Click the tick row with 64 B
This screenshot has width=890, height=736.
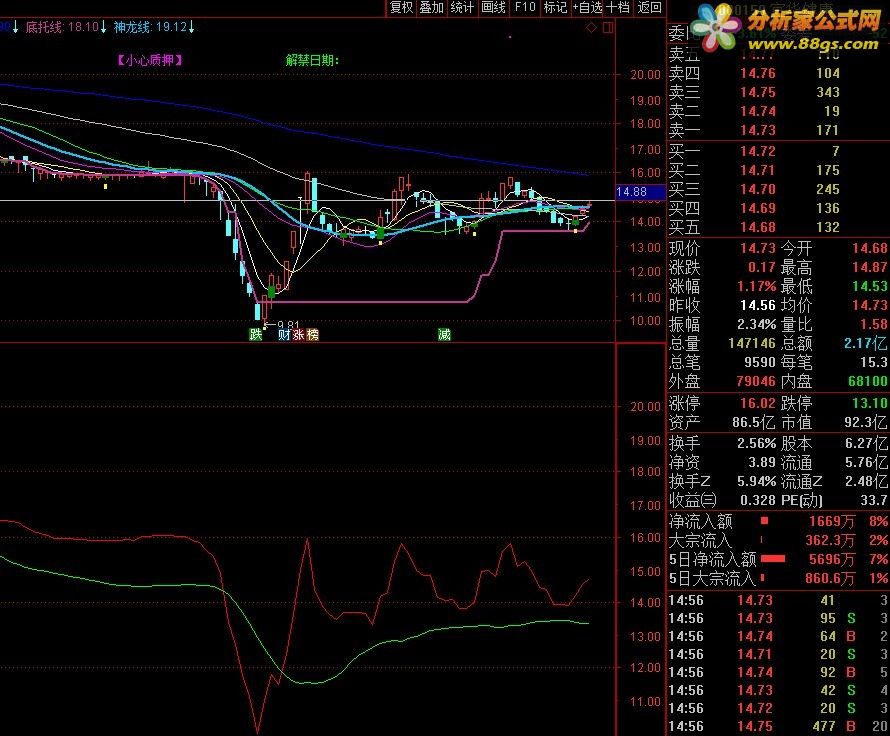tap(779, 636)
